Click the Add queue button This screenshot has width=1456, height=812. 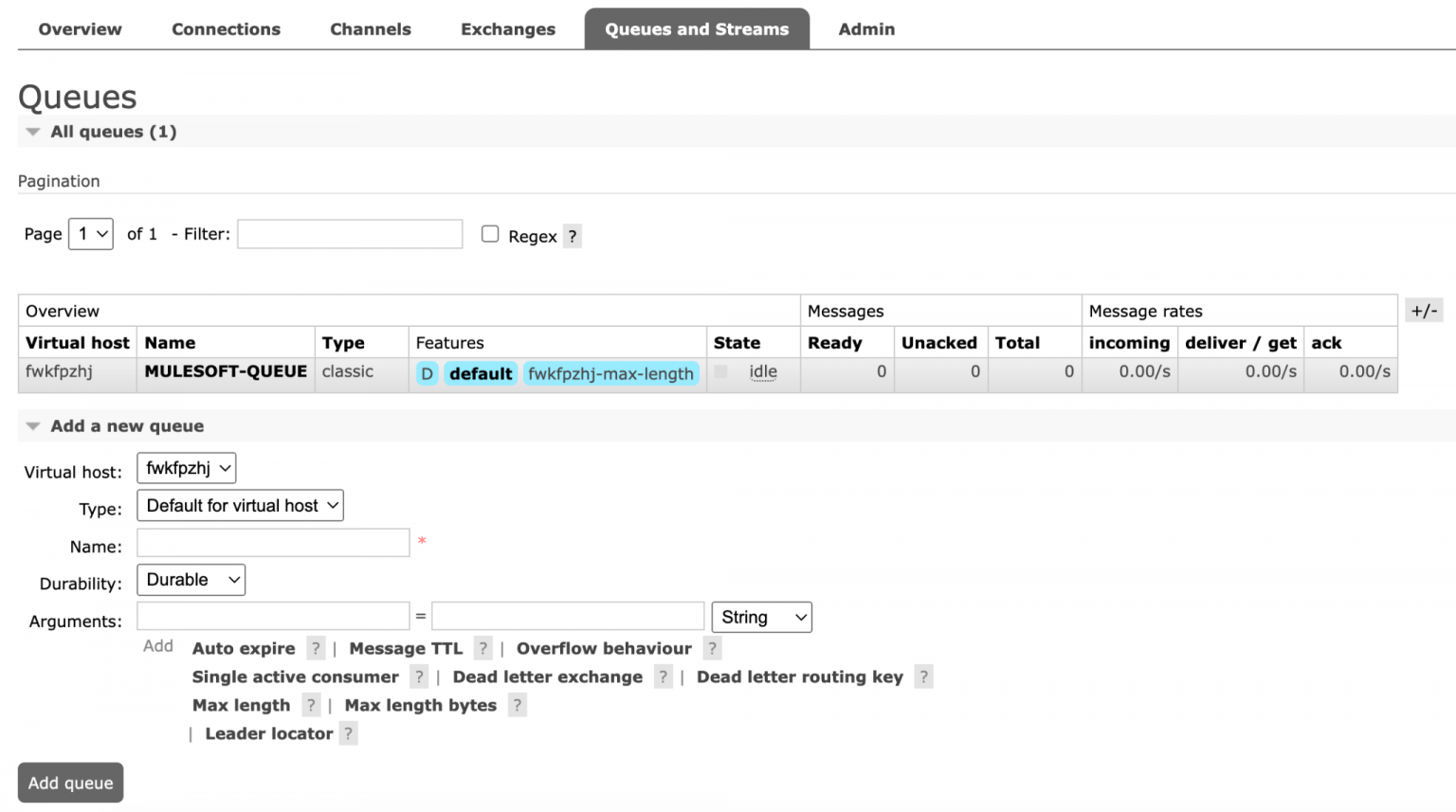point(70,783)
